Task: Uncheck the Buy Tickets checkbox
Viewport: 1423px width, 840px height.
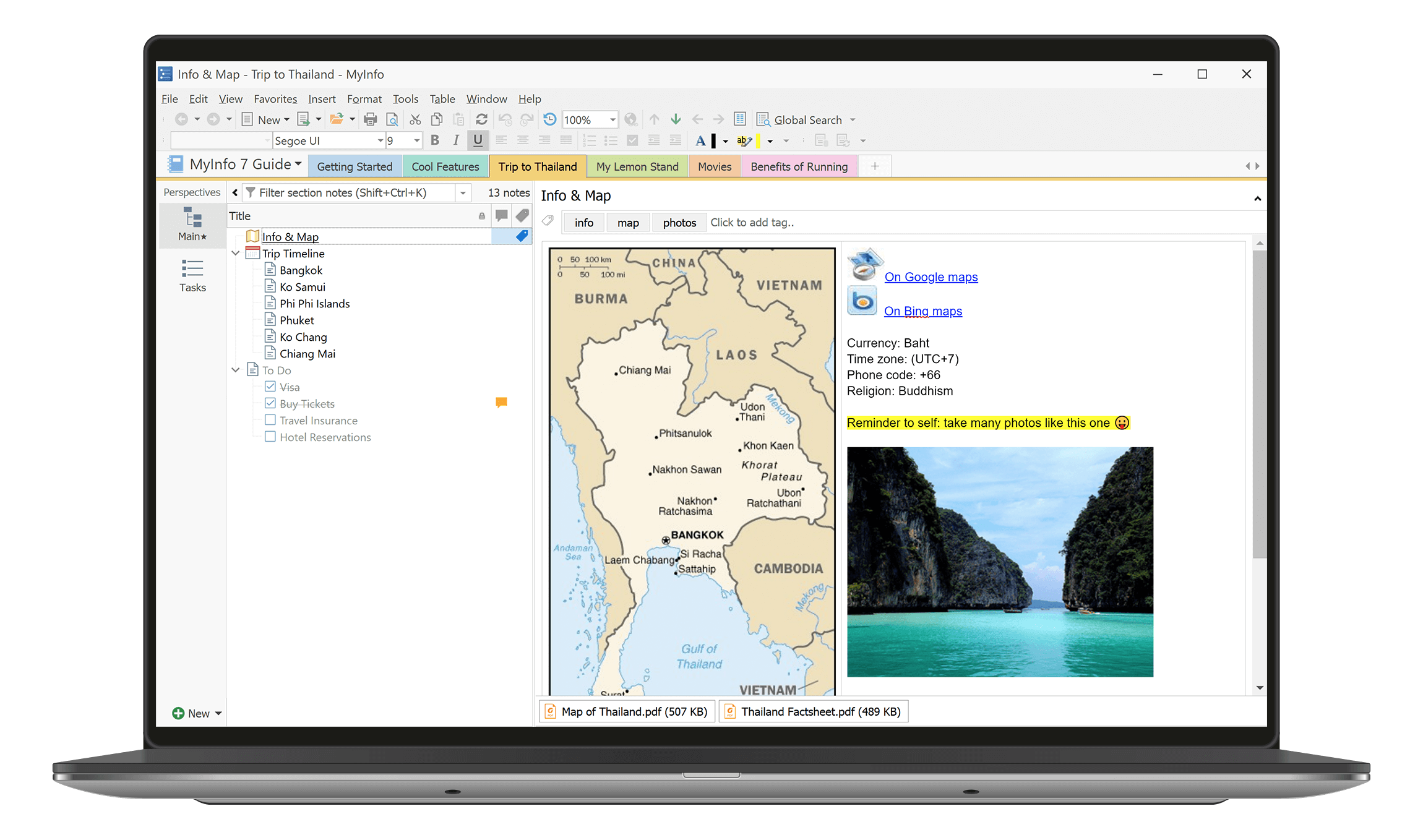Action: 270,403
